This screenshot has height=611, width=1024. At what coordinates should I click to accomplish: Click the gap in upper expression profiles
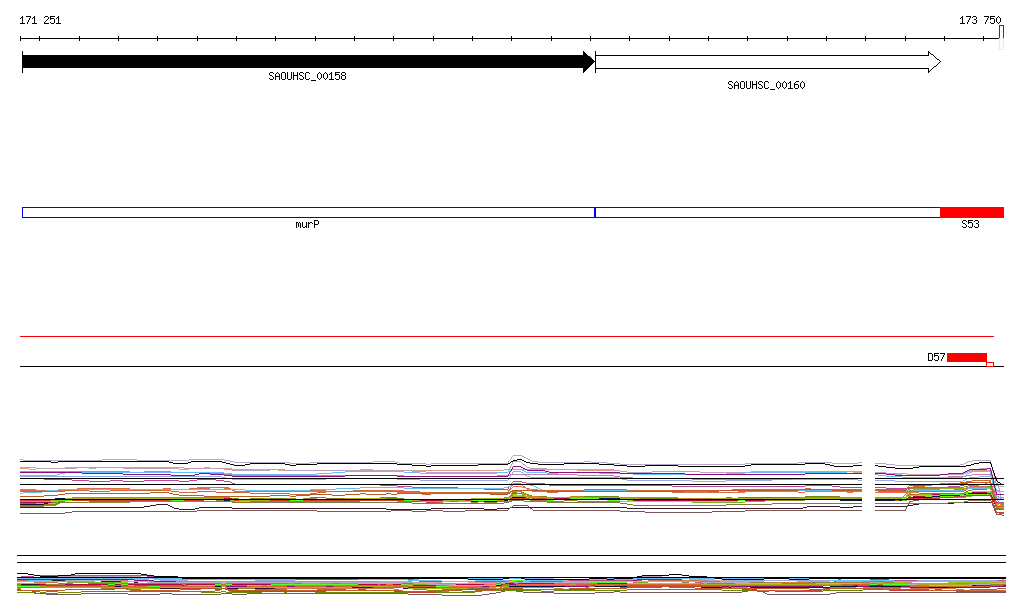[x=869, y=487]
